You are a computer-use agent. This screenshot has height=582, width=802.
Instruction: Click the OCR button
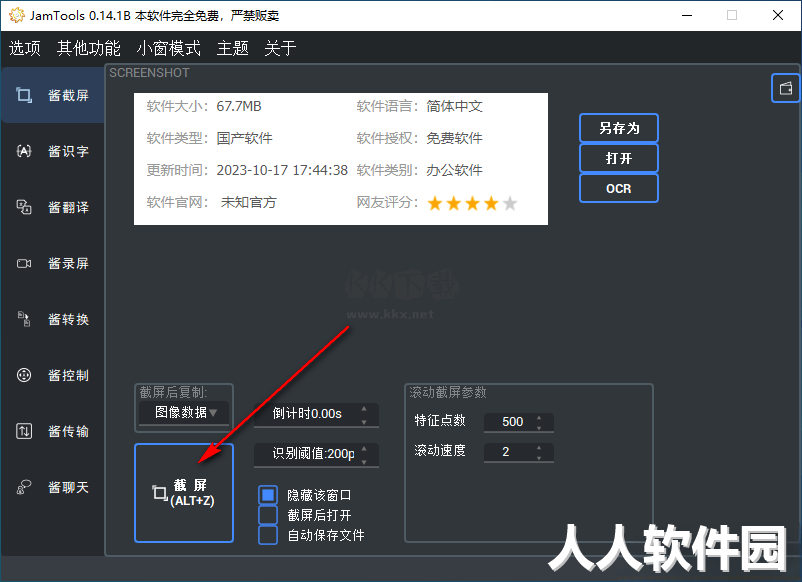click(619, 188)
